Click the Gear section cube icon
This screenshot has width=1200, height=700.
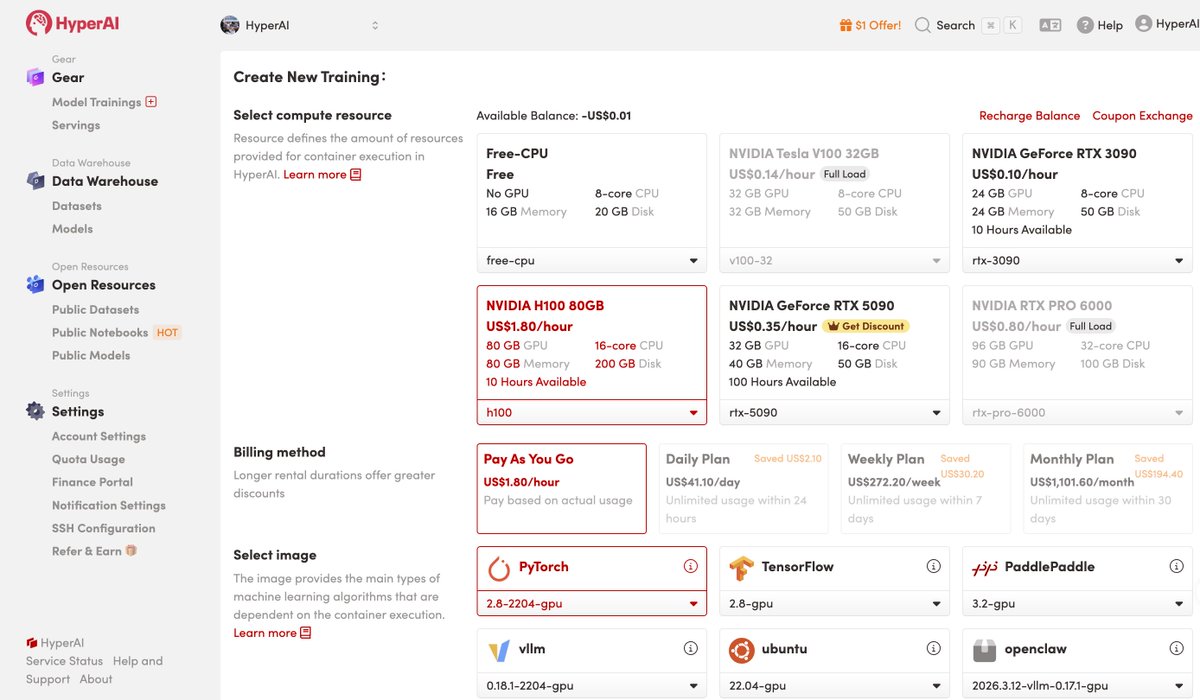pos(35,77)
